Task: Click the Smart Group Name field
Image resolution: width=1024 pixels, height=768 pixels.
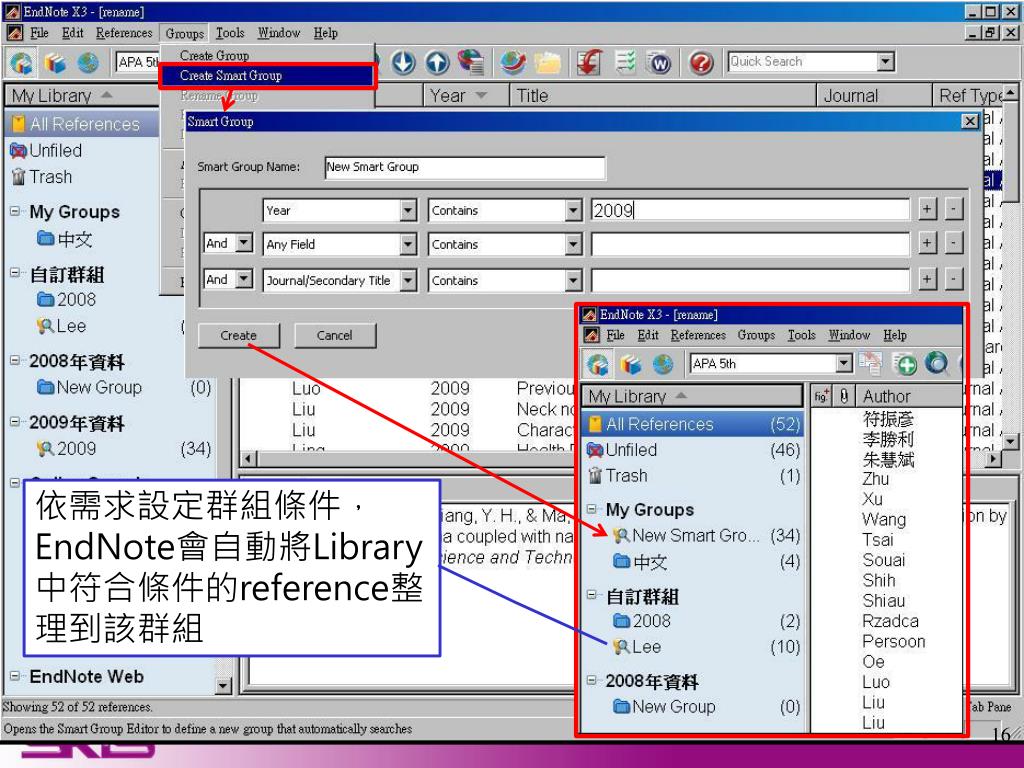Action: click(464, 167)
